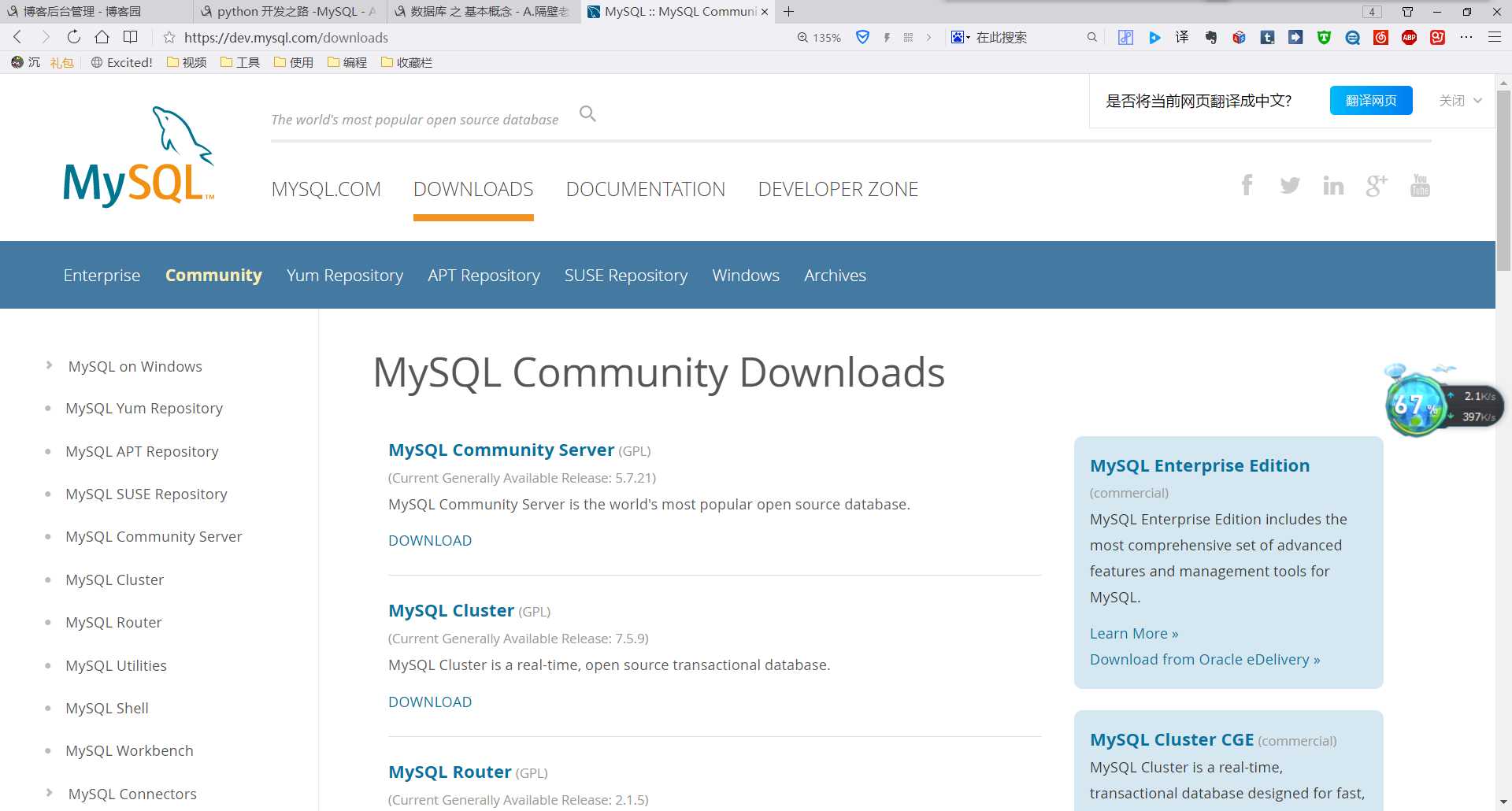Open MySQL Workbench sidebar link
This screenshot has width=1512, height=811.
click(x=129, y=750)
